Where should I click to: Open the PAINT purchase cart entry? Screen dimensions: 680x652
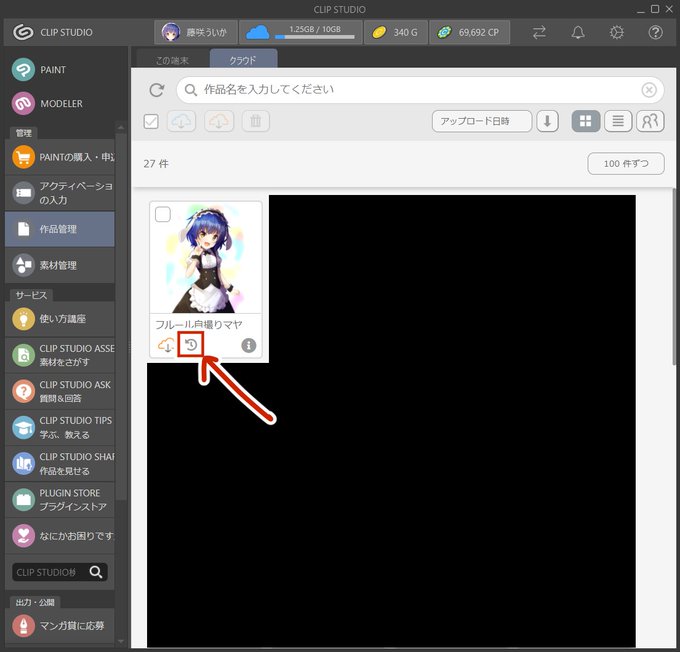(x=60, y=157)
